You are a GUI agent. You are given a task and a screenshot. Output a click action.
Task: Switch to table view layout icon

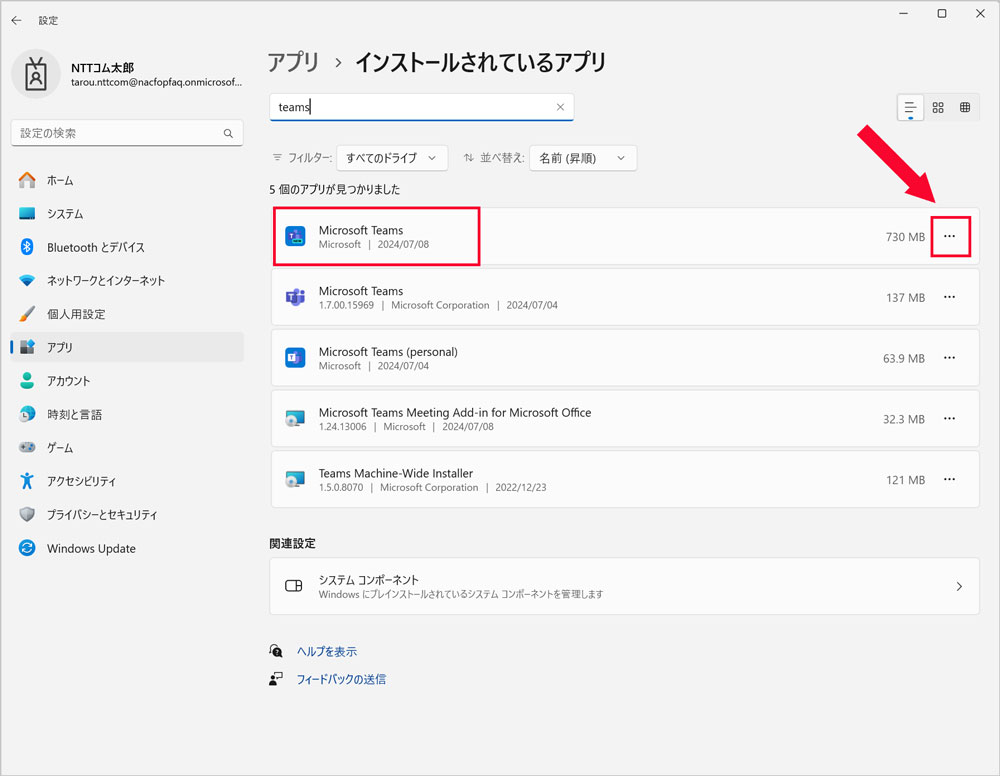[x=965, y=108]
